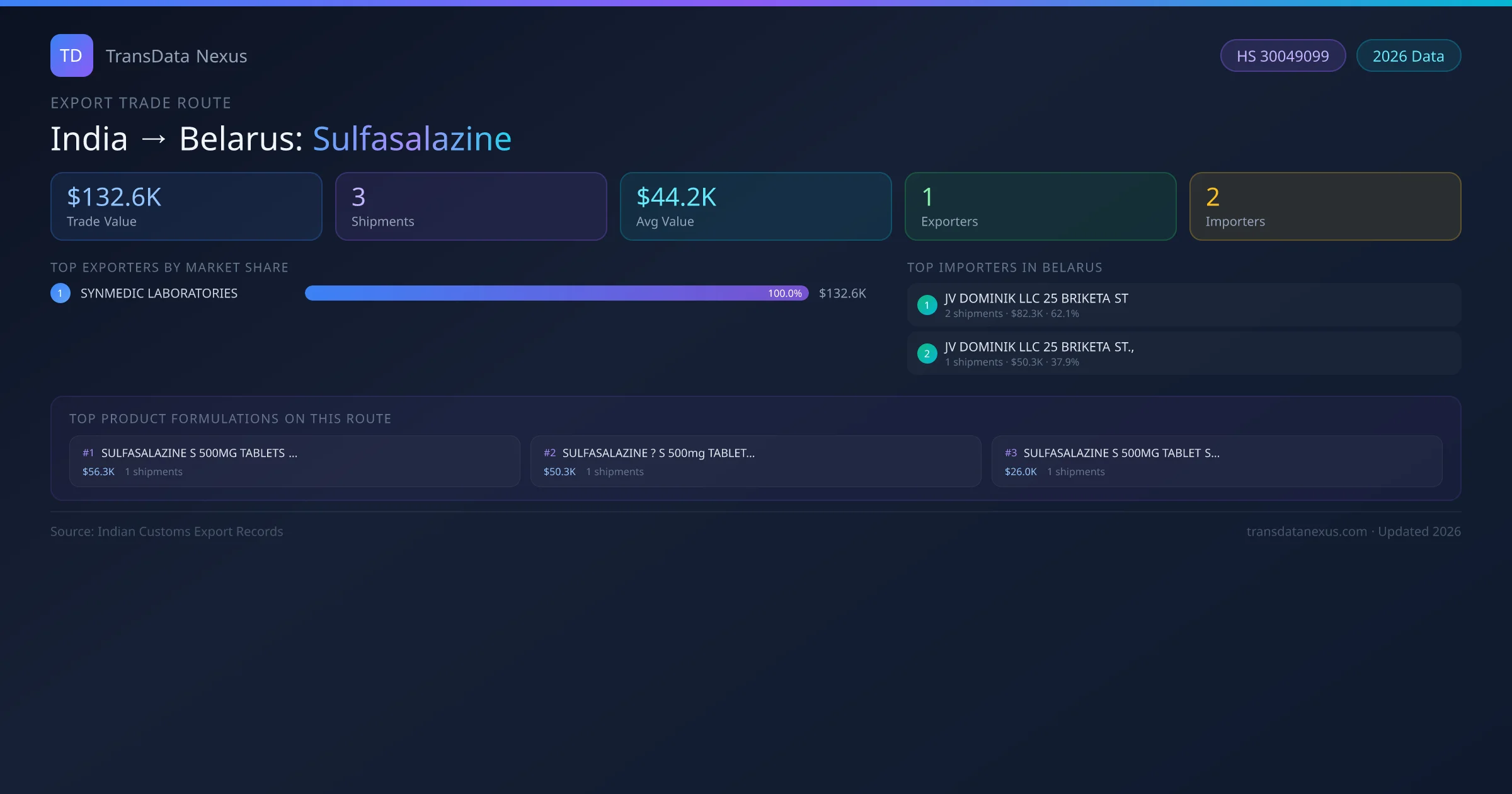The width and height of the screenshot is (1512, 794).
Task: Click the TransDataNexus brand name
Action: pos(176,56)
